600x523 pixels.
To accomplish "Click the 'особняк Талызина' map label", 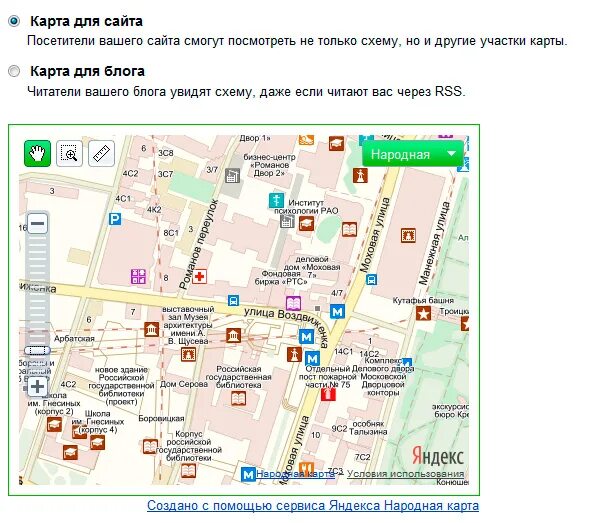I will tap(368, 428).
